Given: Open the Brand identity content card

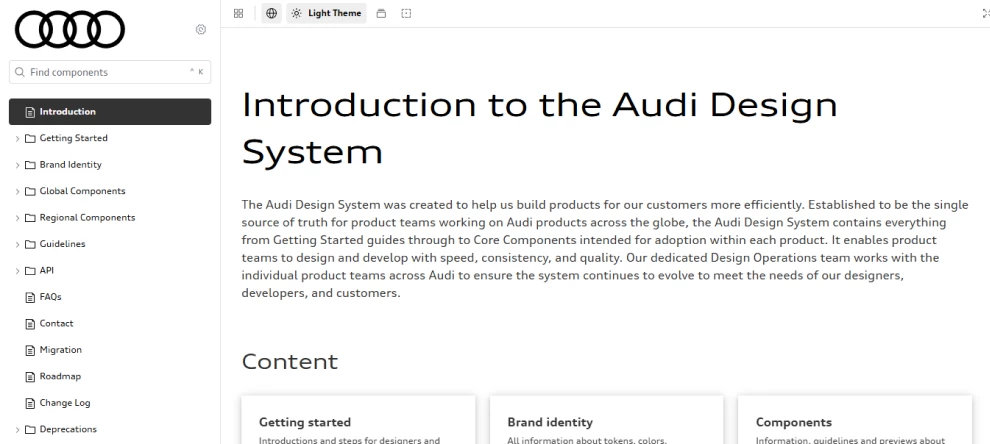Looking at the screenshot, I should click(x=606, y=420).
